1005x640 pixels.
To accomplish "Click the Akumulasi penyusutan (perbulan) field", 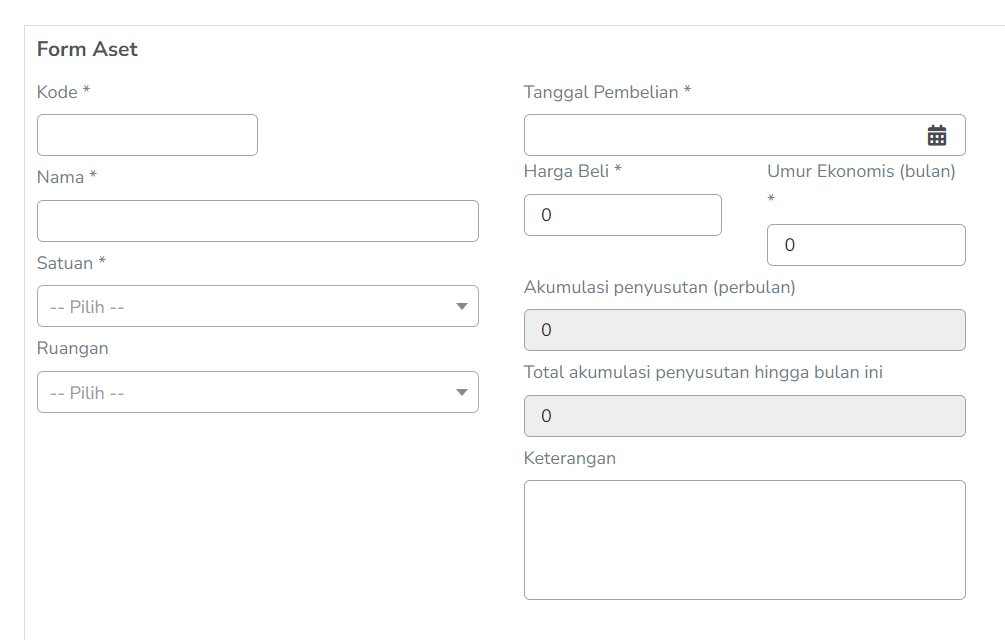I will [x=744, y=330].
